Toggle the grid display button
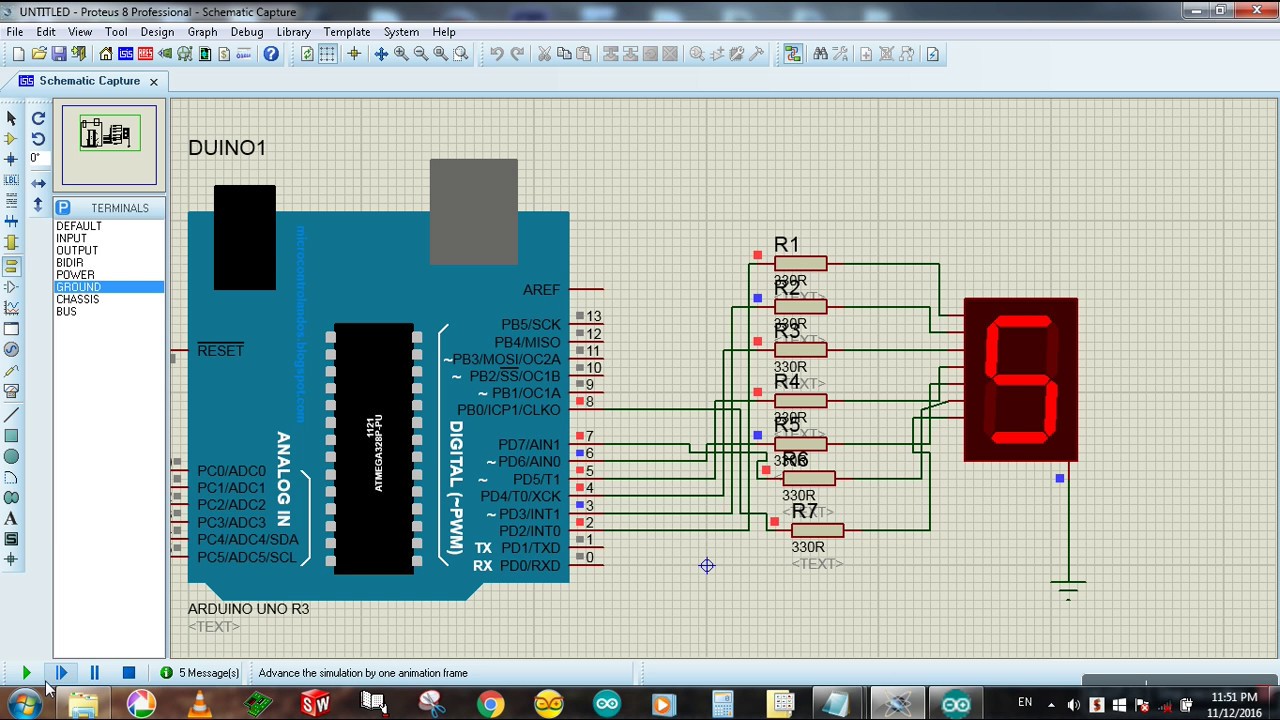The height and width of the screenshot is (720, 1280). [328, 54]
